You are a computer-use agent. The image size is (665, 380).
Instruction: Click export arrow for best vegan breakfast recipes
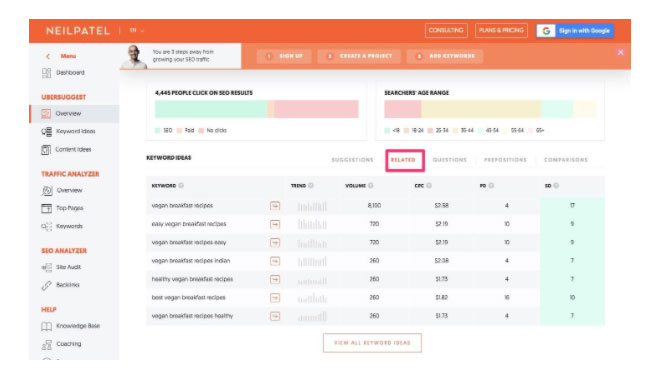(x=275, y=298)
